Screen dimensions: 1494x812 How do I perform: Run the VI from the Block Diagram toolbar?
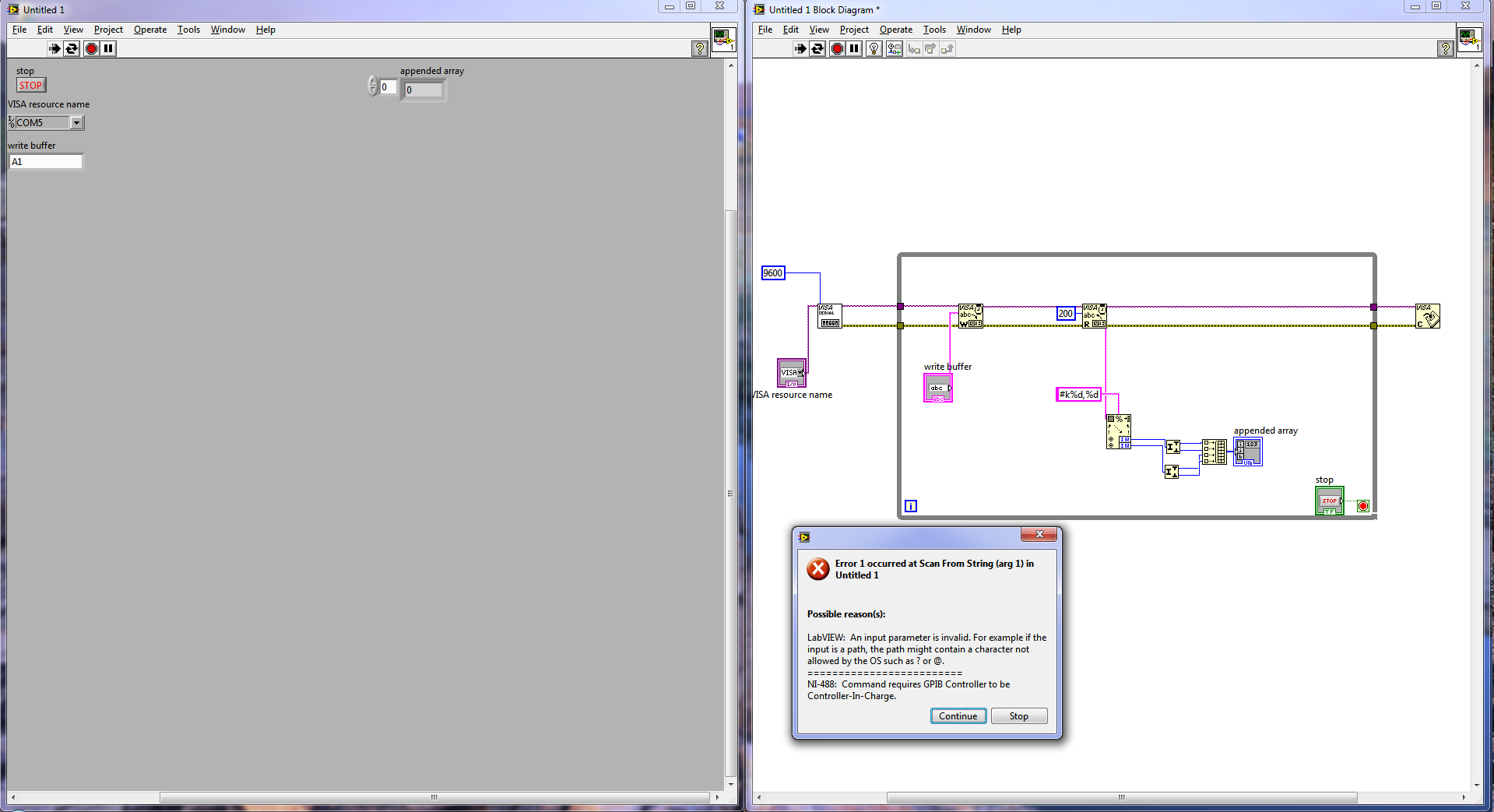click(x=800, y=48)
